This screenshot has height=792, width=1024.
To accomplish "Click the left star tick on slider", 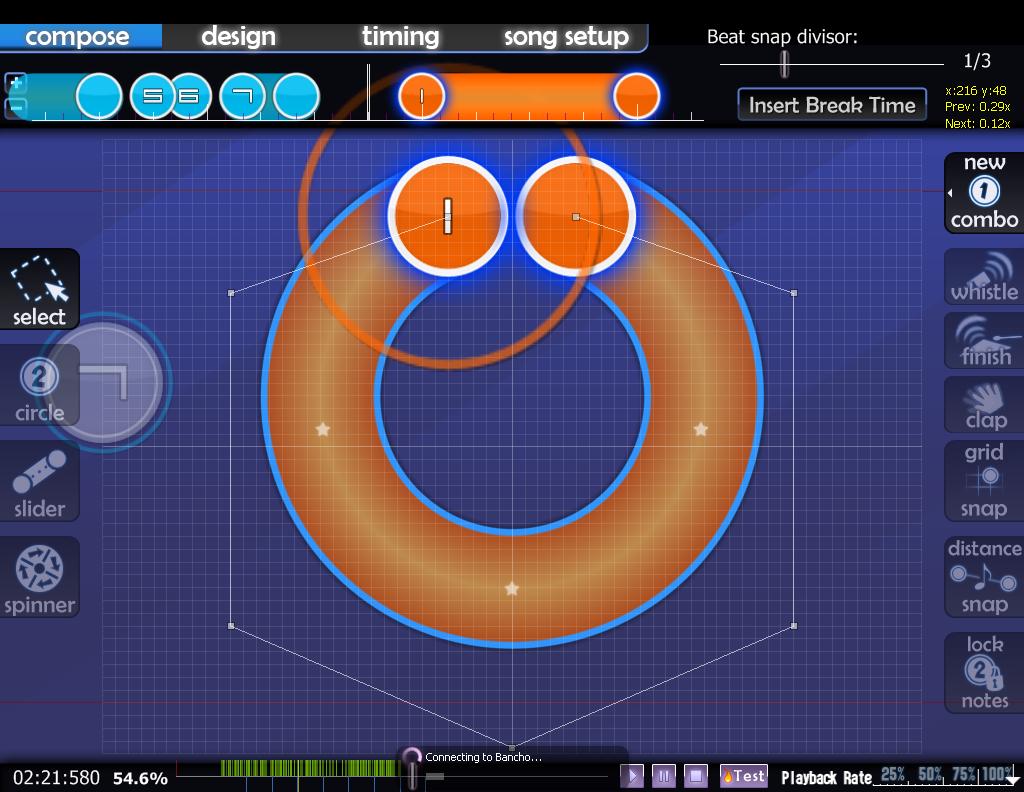I will (323, 429).
